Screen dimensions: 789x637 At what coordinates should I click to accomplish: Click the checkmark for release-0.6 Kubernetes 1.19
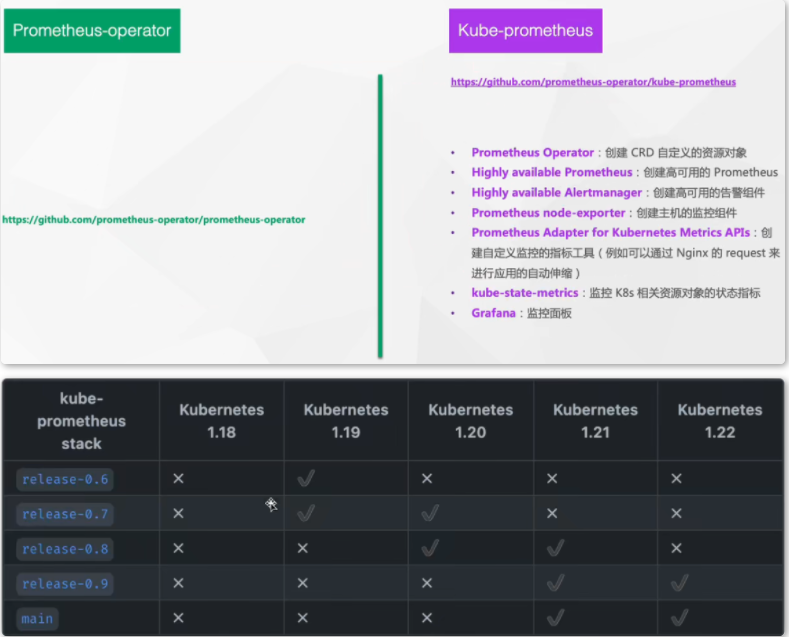point(306,478)
